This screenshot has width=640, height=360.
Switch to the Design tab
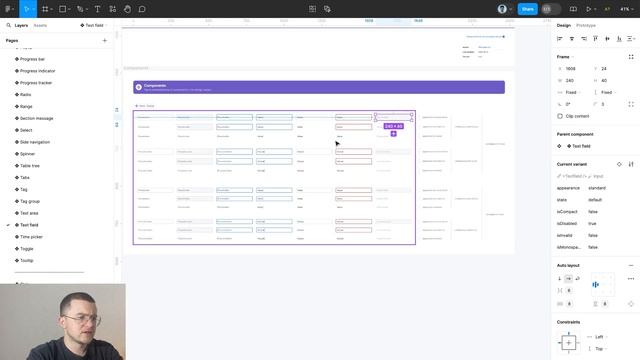564,25
